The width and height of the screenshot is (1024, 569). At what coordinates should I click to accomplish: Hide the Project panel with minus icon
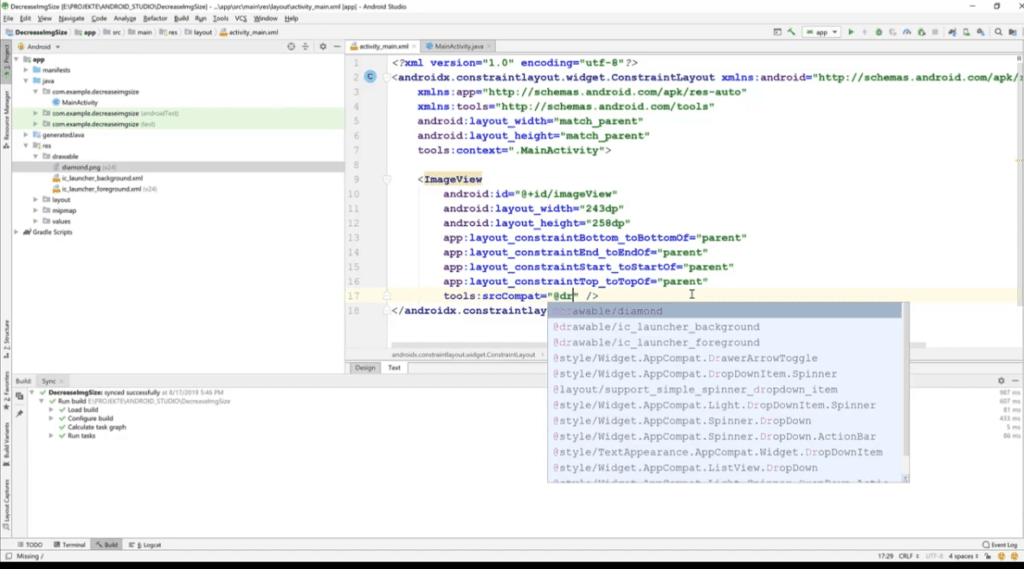[337, 47]
